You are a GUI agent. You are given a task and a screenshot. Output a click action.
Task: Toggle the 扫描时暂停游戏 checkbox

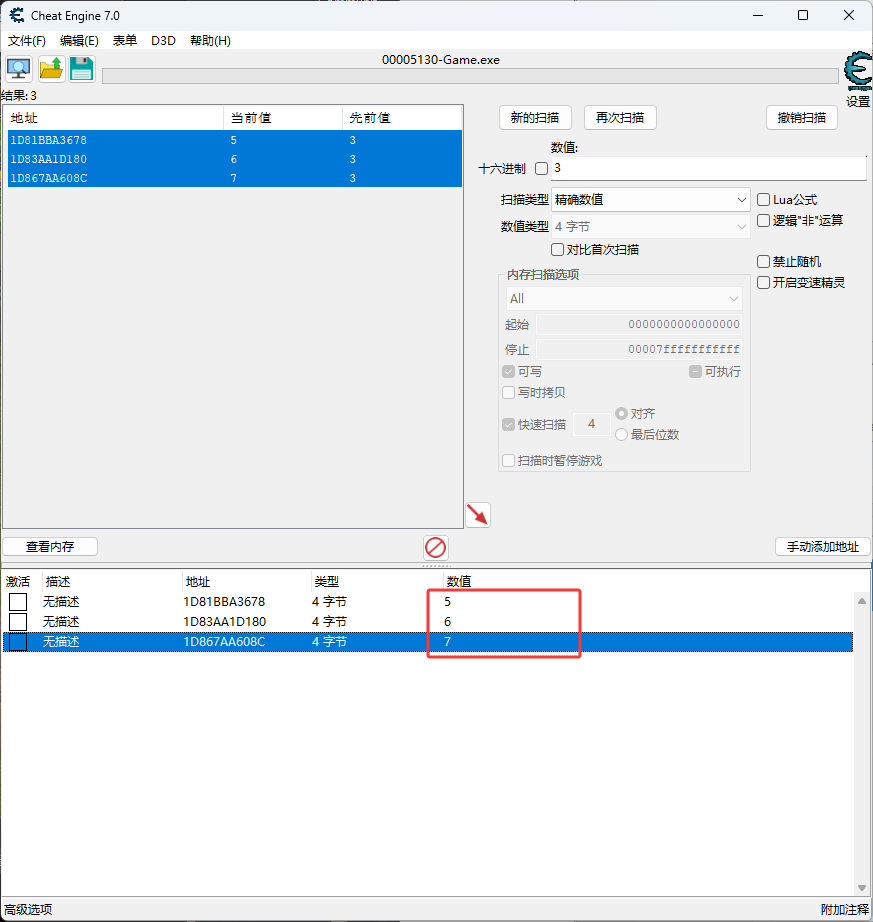[509, 460]
